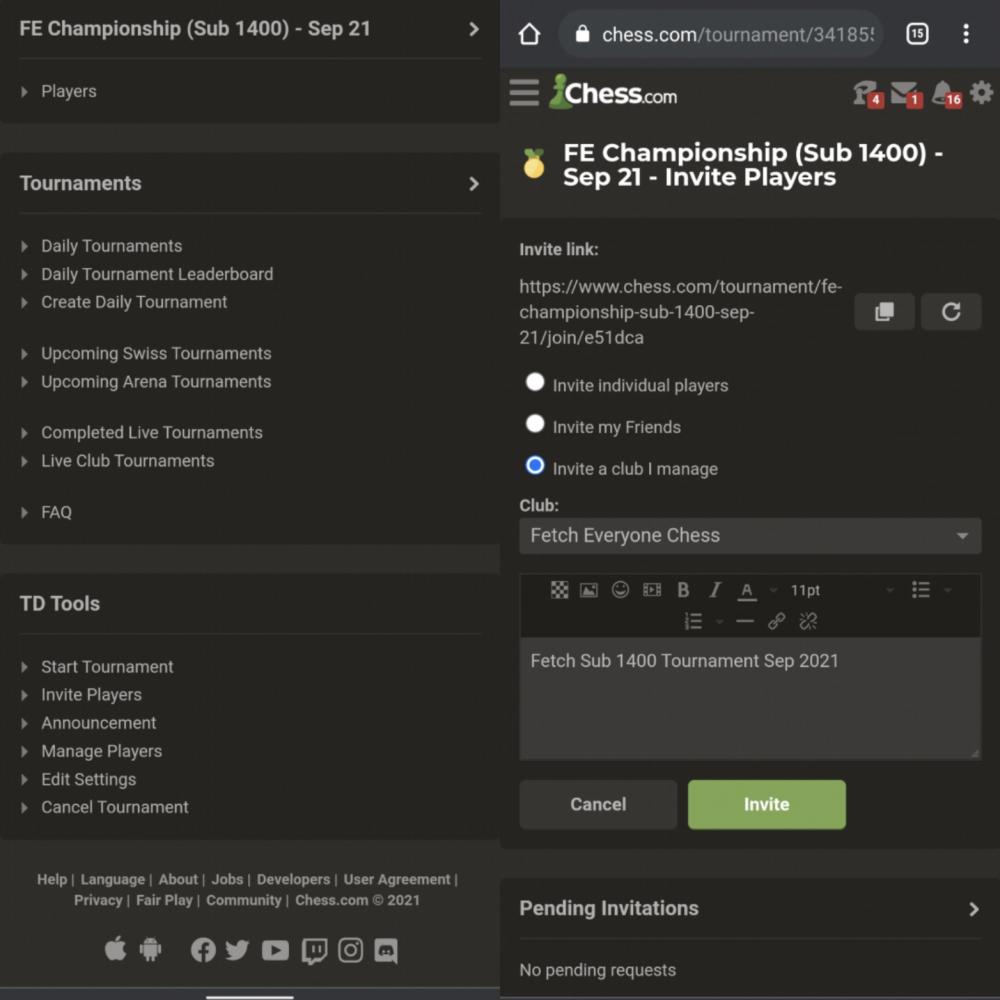Click the Invite button
1000x1000 pixels.
click(767, 804)
